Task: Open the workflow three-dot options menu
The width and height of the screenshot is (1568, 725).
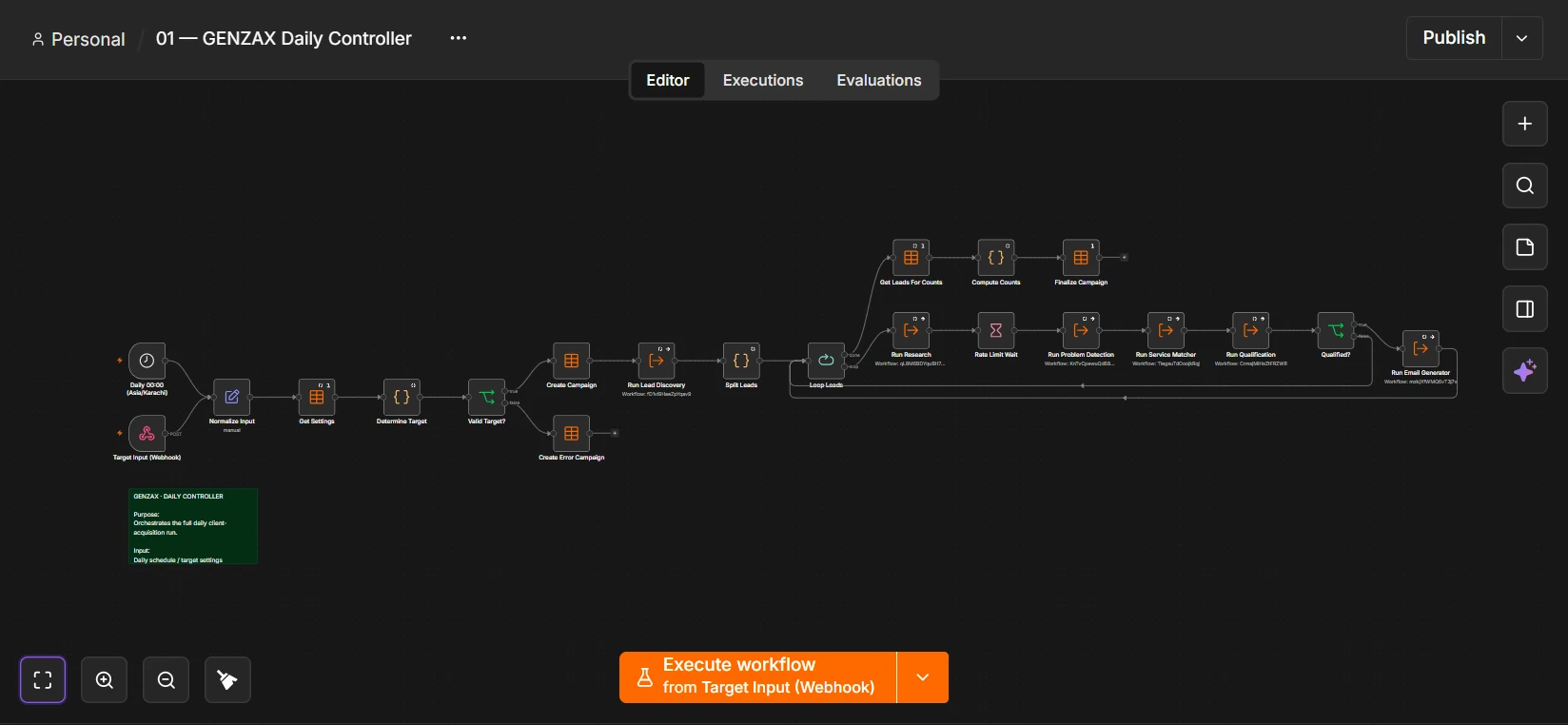Action: coord(459,38)
